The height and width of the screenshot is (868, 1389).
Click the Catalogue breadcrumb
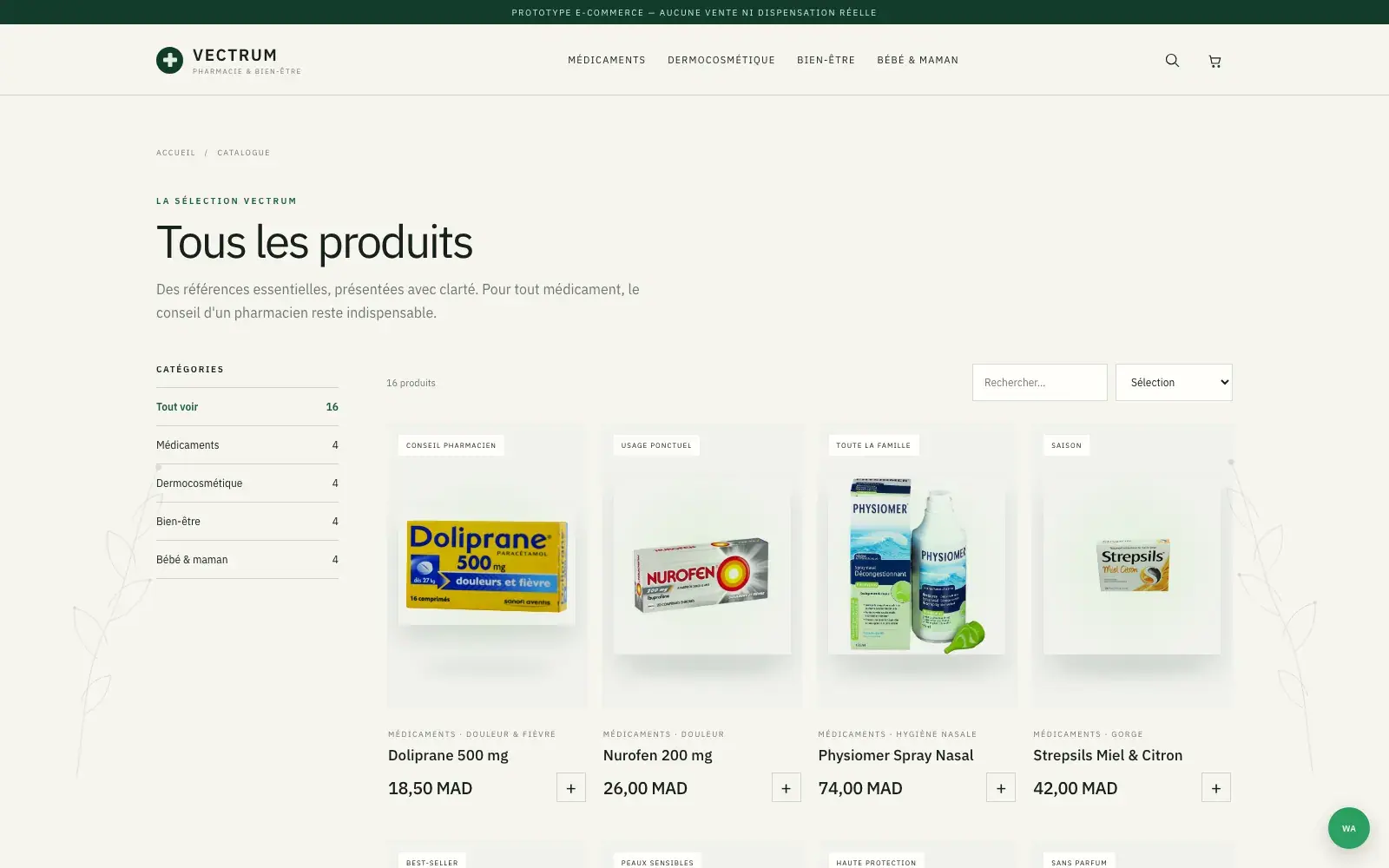pos(243,153)
